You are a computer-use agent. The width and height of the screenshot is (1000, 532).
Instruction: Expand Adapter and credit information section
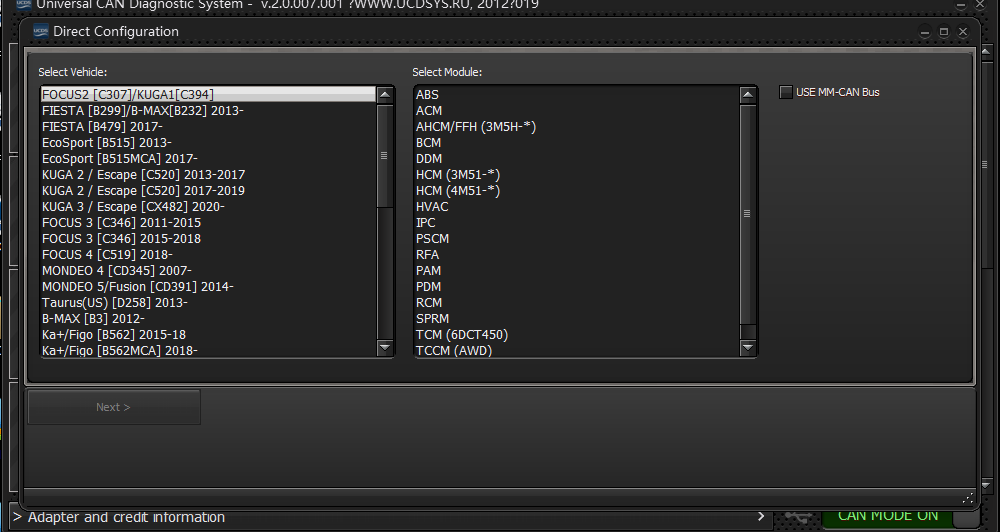point(389,517)
